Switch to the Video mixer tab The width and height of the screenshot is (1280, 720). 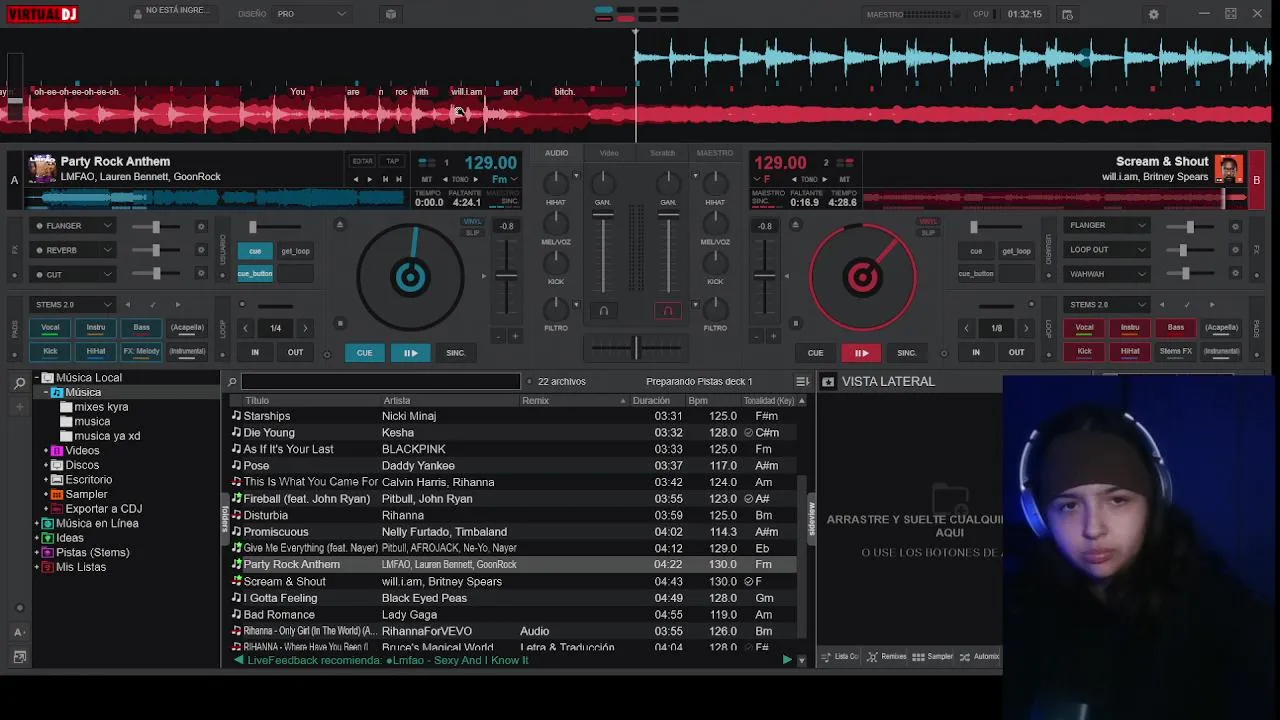point(609,153)
